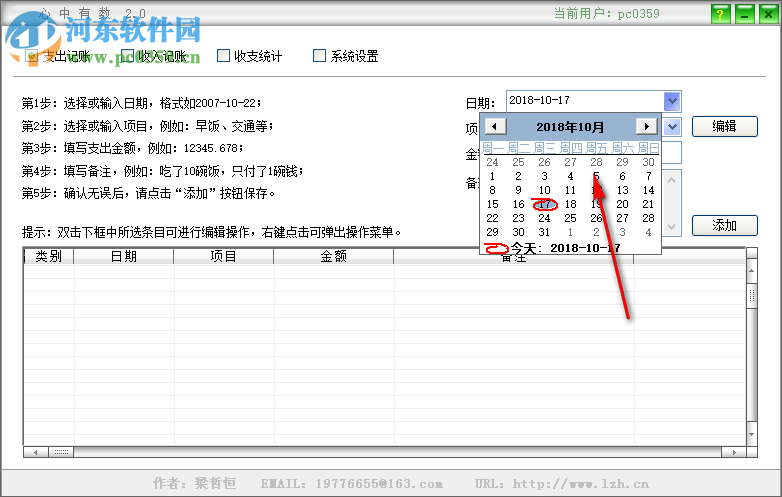Go to next month in calendar

647,126
